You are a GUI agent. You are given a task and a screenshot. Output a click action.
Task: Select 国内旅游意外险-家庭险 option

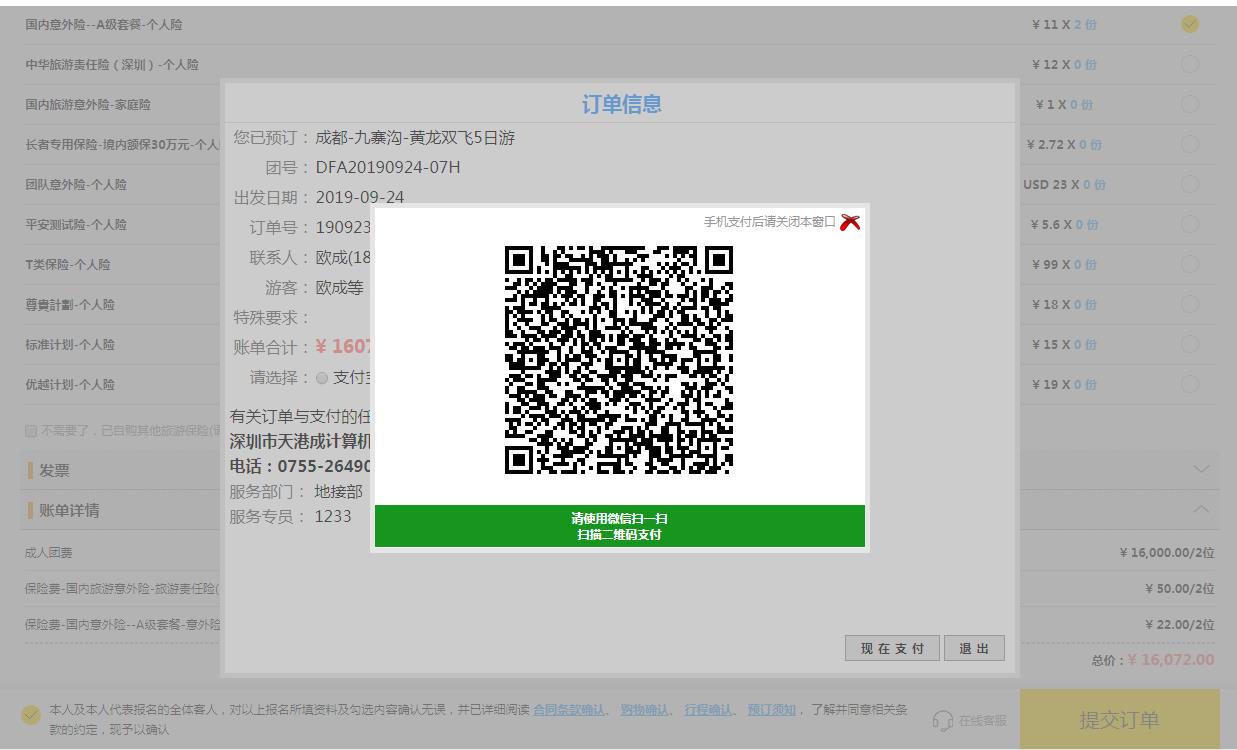[x=1190, y=104]
